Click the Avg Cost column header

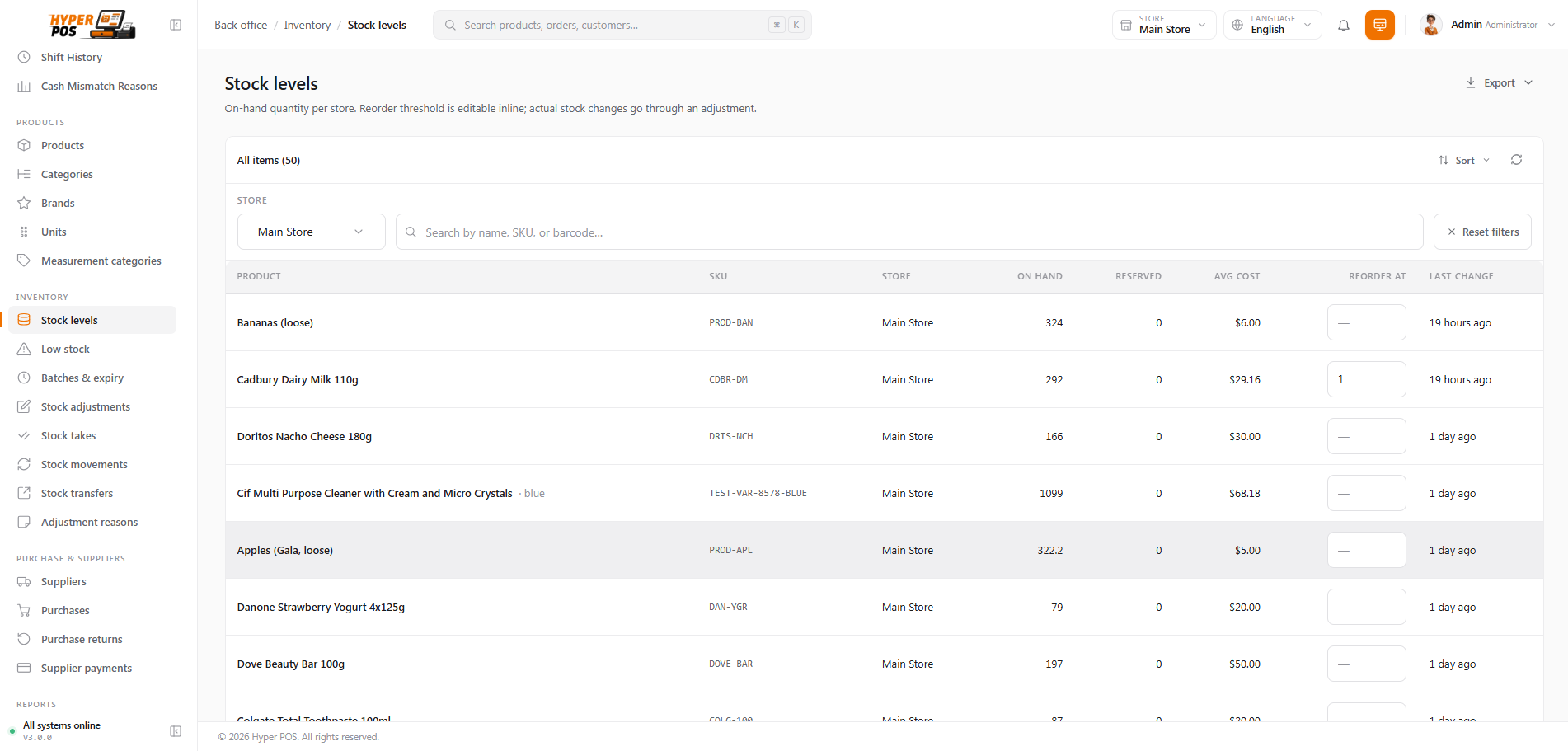[x=1237, y=276]
